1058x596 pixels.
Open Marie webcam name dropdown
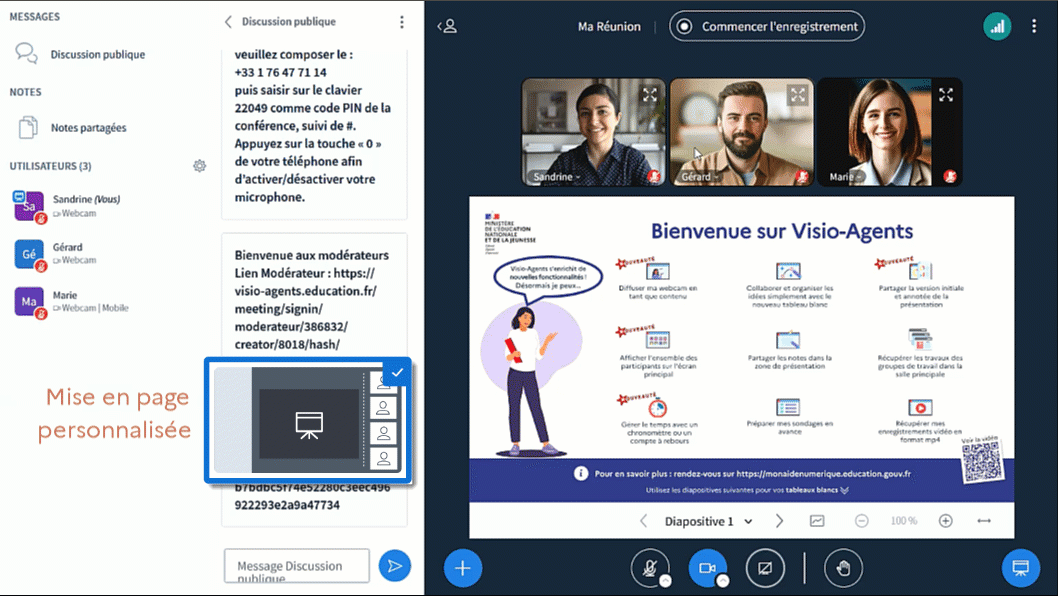click(x=846, y=177)
